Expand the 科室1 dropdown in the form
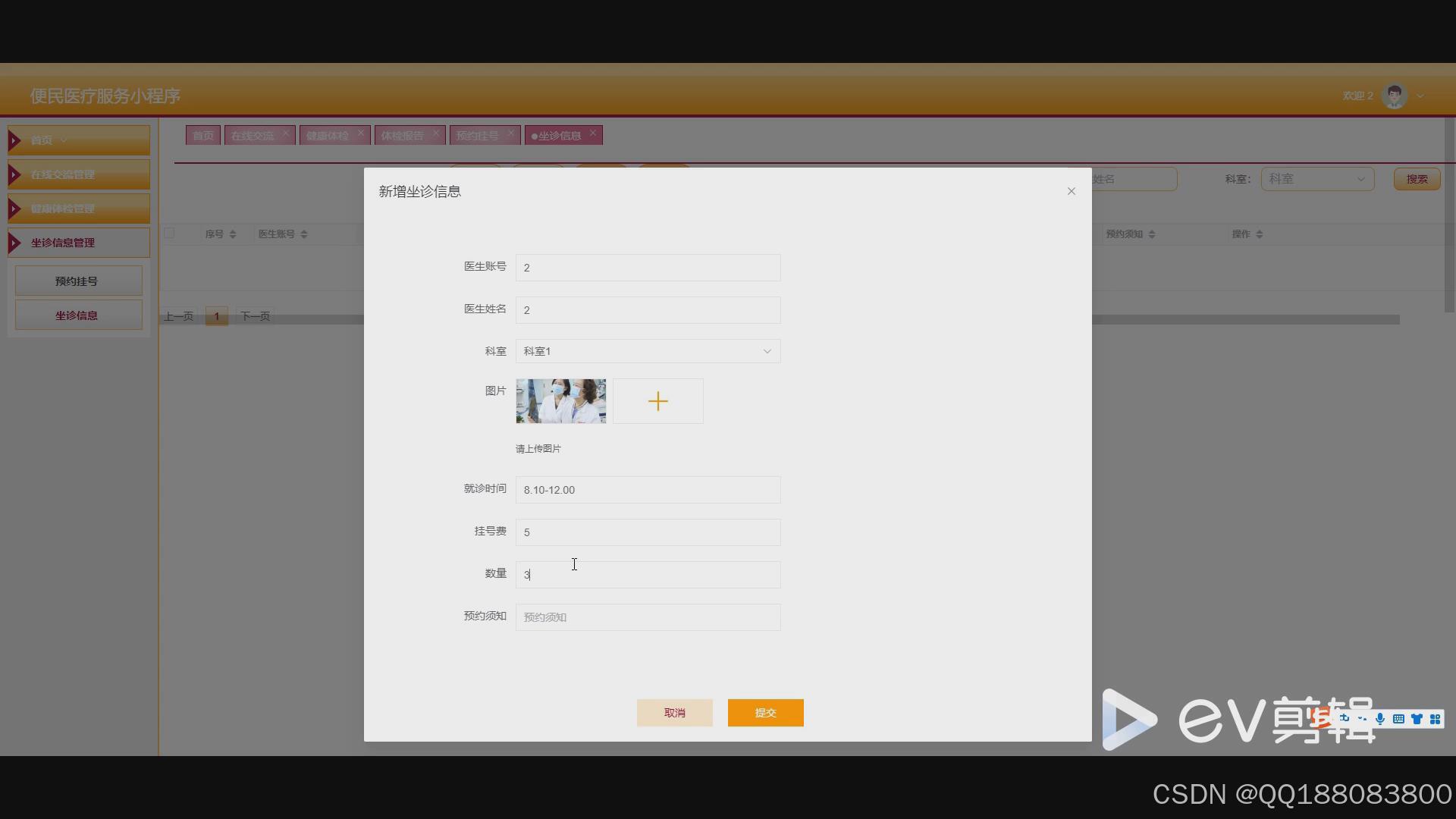Viewport: 1456px width, 819px height. [648, 351]
